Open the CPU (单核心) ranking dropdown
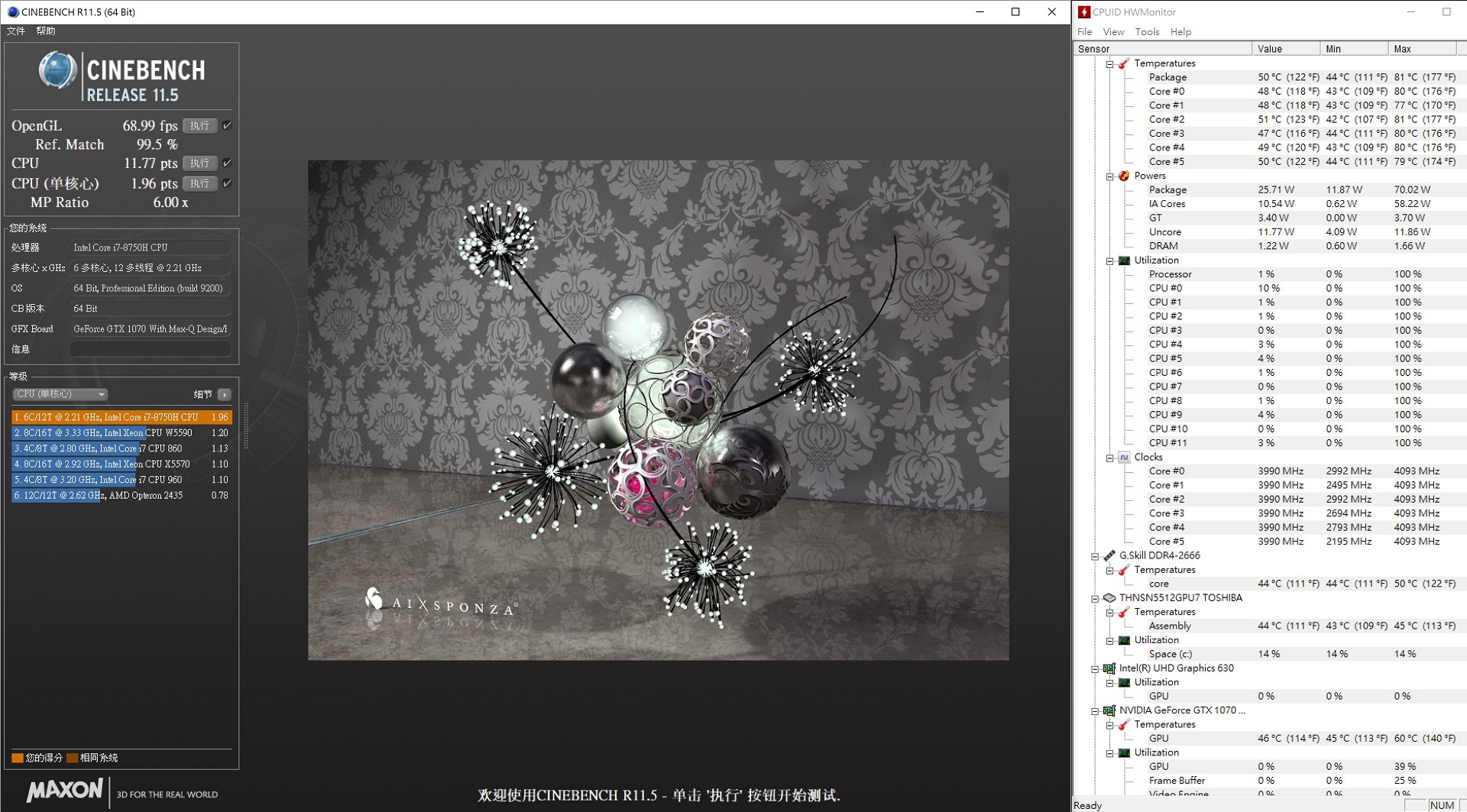 coord(60,394)
